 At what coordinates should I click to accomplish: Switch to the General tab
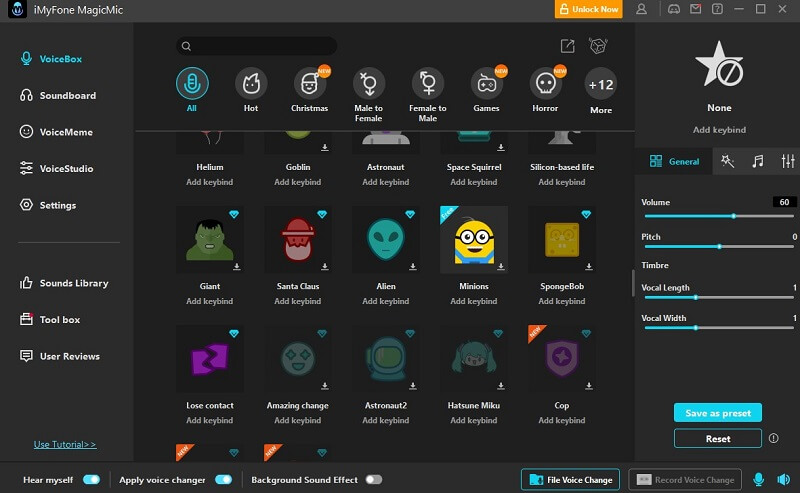[673, 161]
